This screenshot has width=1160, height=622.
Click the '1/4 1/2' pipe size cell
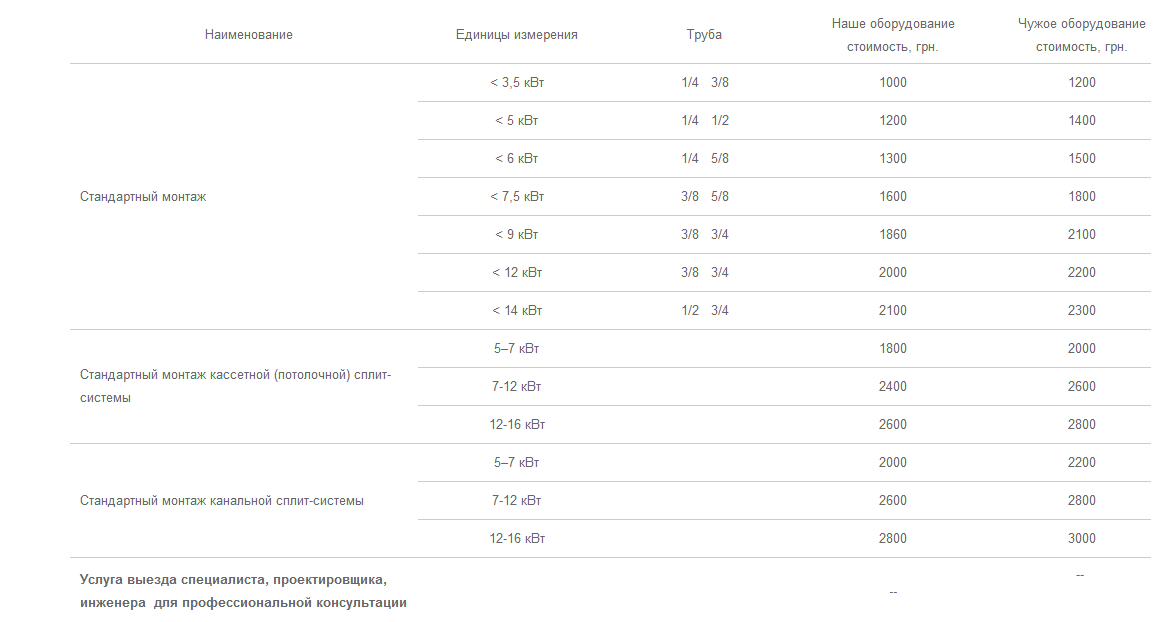point(704,121)
